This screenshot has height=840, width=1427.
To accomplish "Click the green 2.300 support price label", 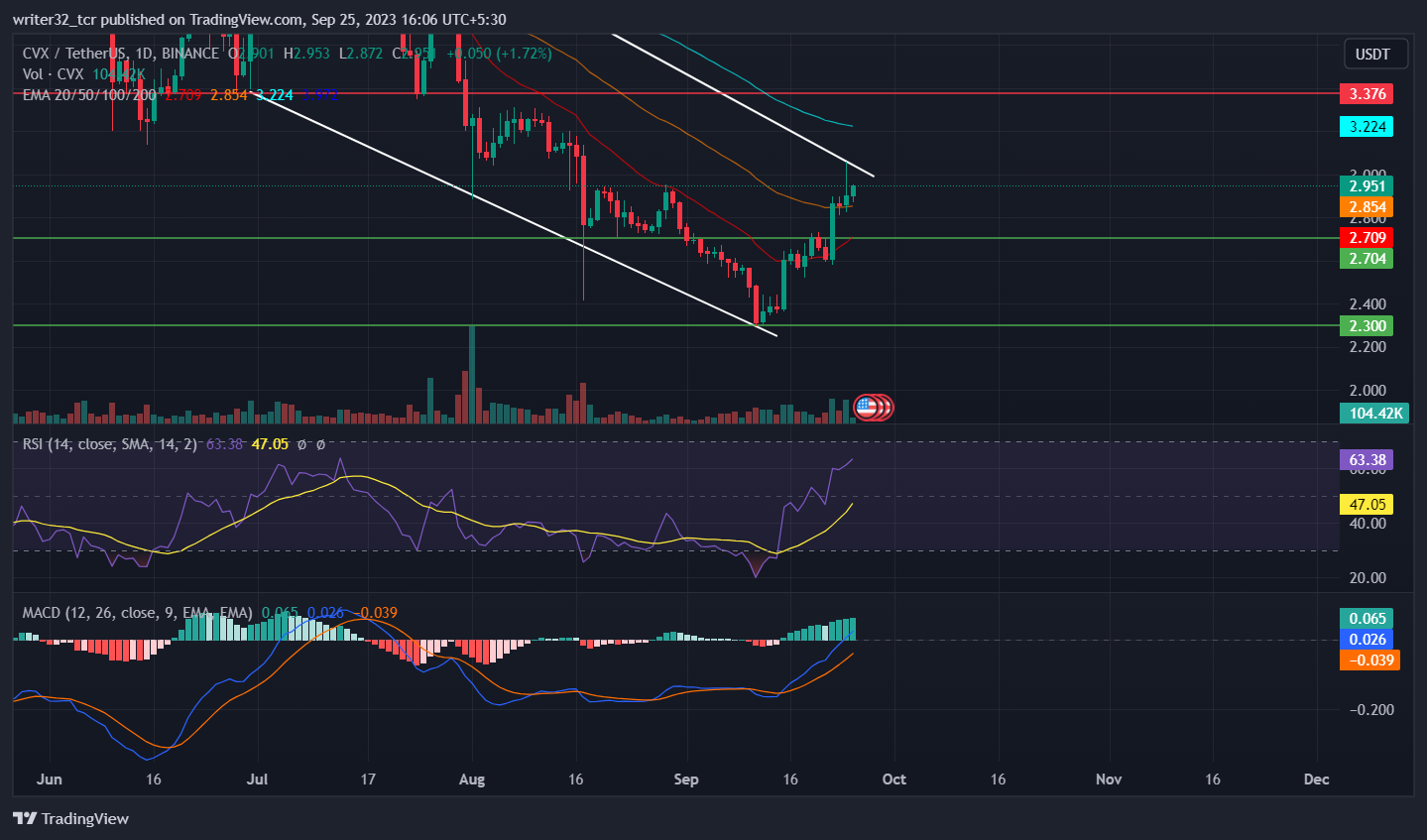I will [1367, 326].
